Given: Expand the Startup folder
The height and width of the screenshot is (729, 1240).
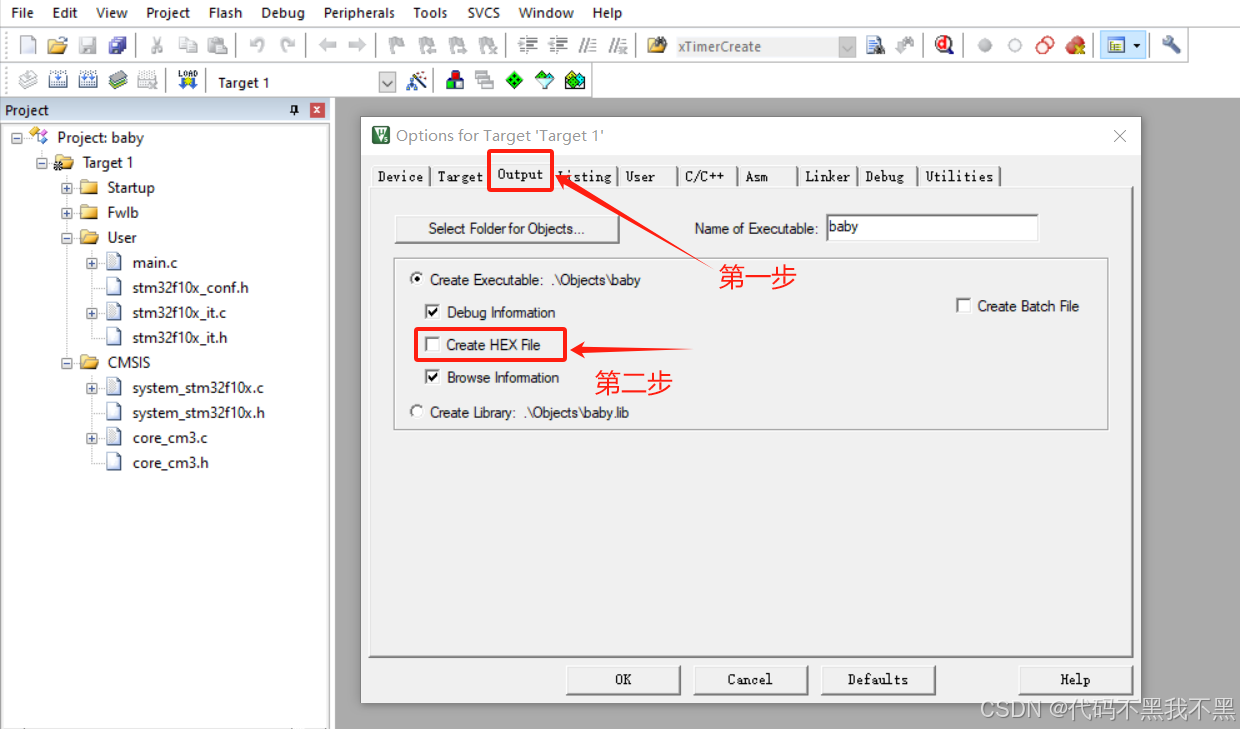Looking at the screenshot, I should point(67,187).
